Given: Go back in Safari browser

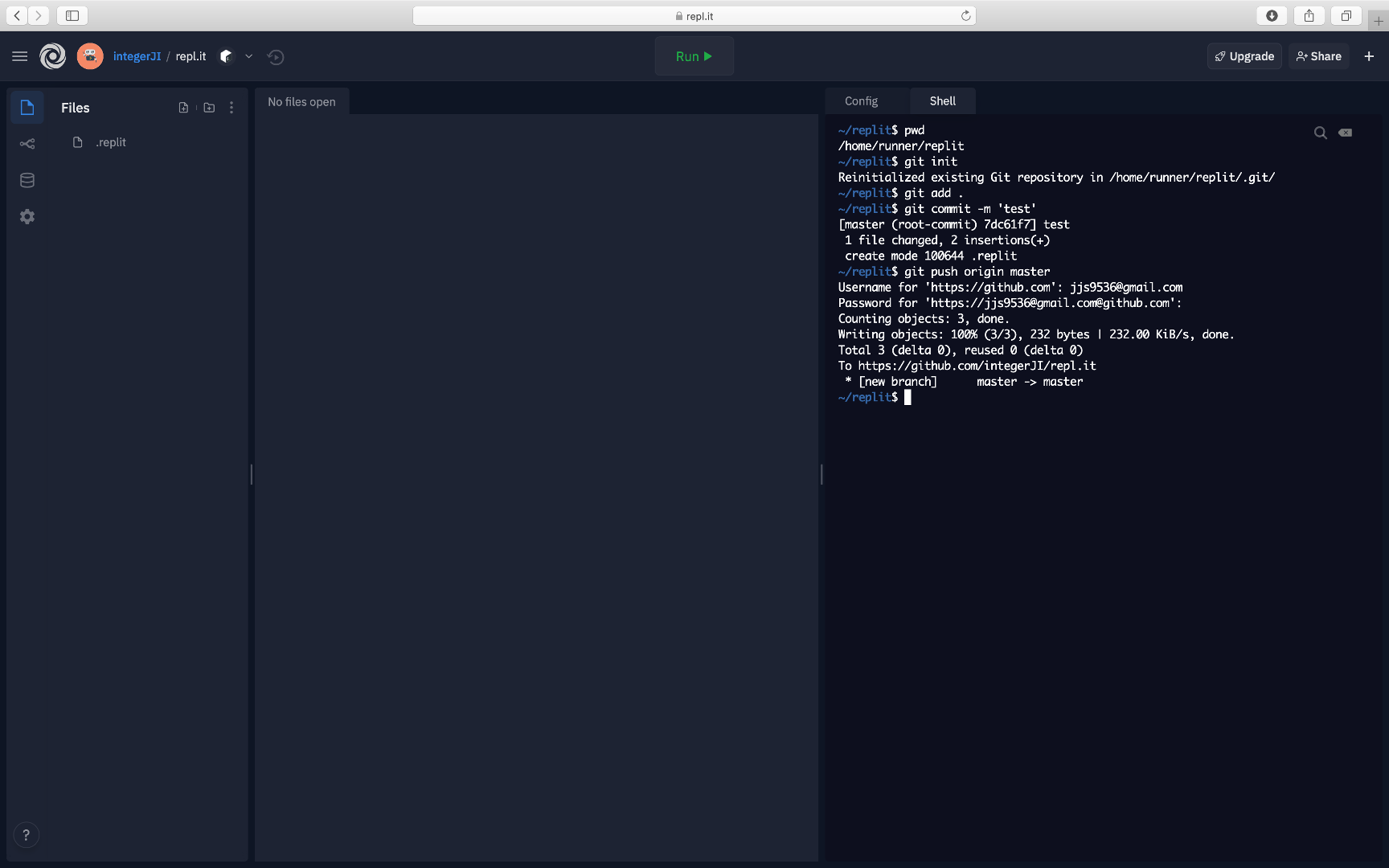Looking at the screenshot, I should (16, 15).
